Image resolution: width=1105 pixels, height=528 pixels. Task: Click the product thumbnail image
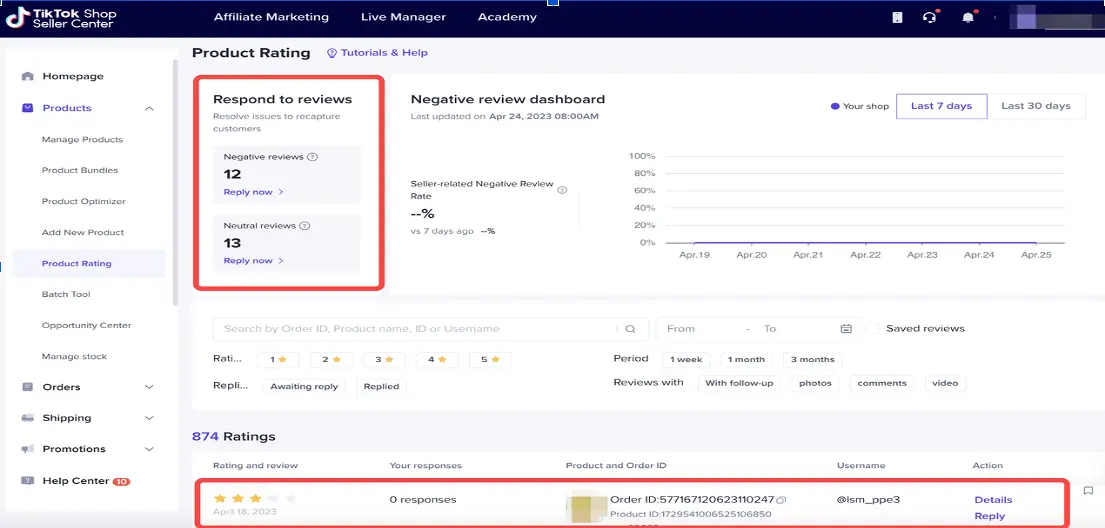point(587,506)
